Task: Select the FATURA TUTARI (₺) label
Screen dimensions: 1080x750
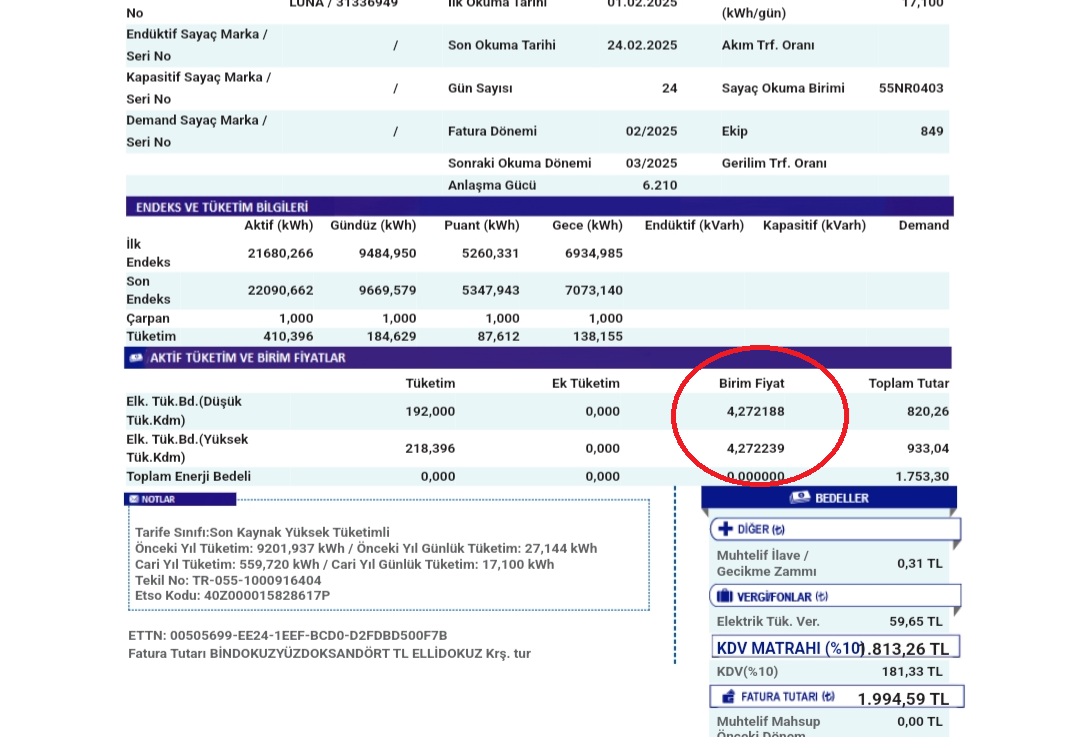Action: [x=787, y=697]
